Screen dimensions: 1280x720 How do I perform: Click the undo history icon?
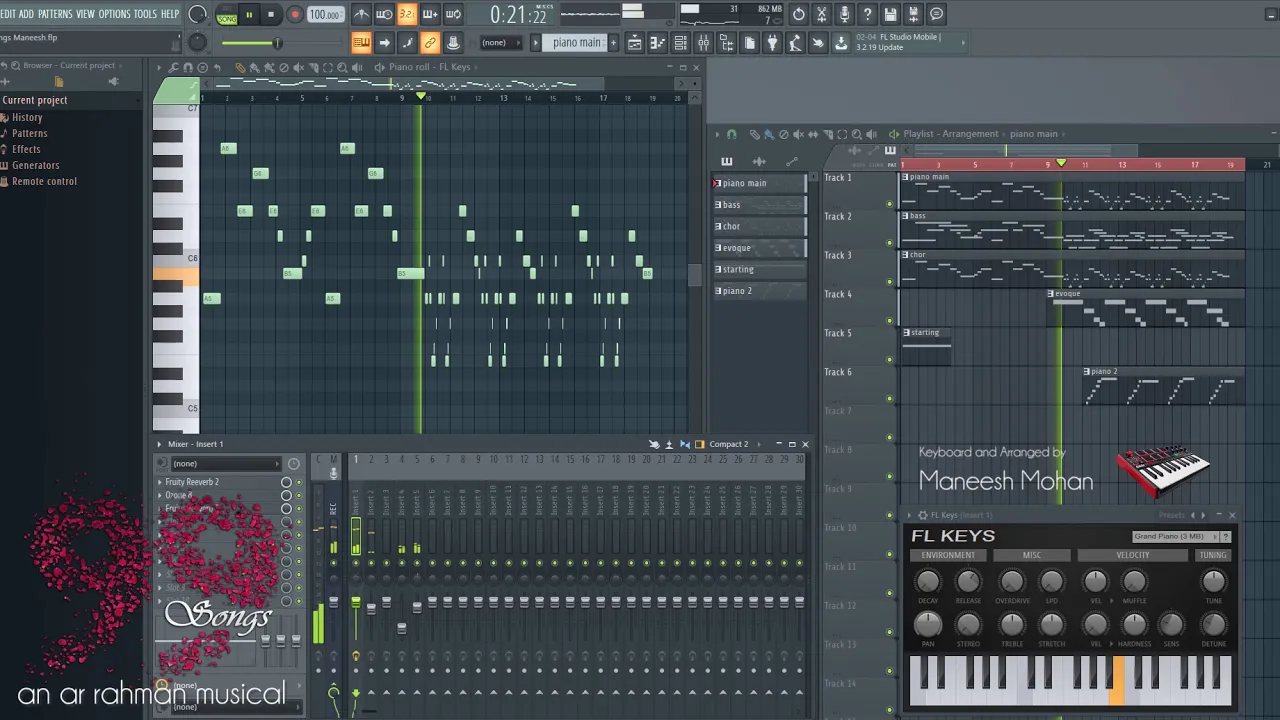coord(798,14)
